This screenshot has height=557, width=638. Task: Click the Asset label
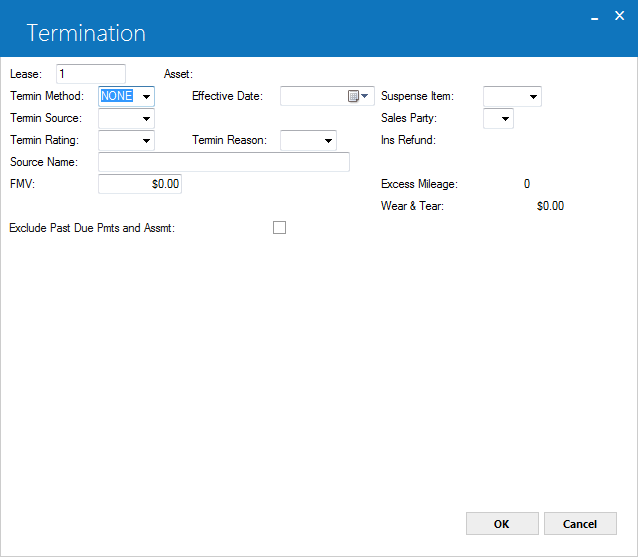coord(178,74)
